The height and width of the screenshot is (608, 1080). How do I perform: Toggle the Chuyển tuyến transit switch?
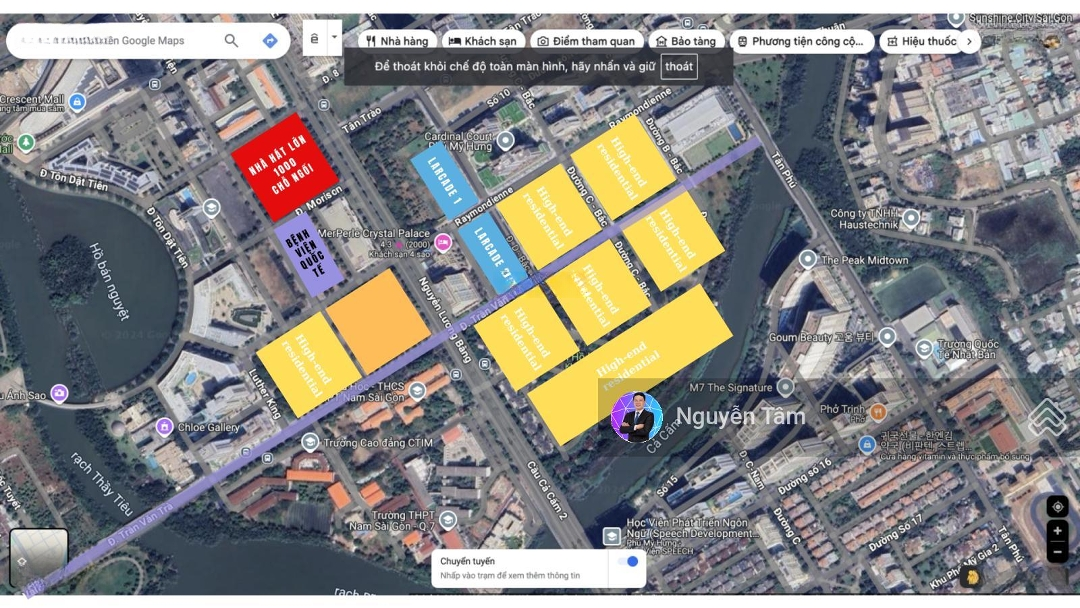tap(627, 562)
